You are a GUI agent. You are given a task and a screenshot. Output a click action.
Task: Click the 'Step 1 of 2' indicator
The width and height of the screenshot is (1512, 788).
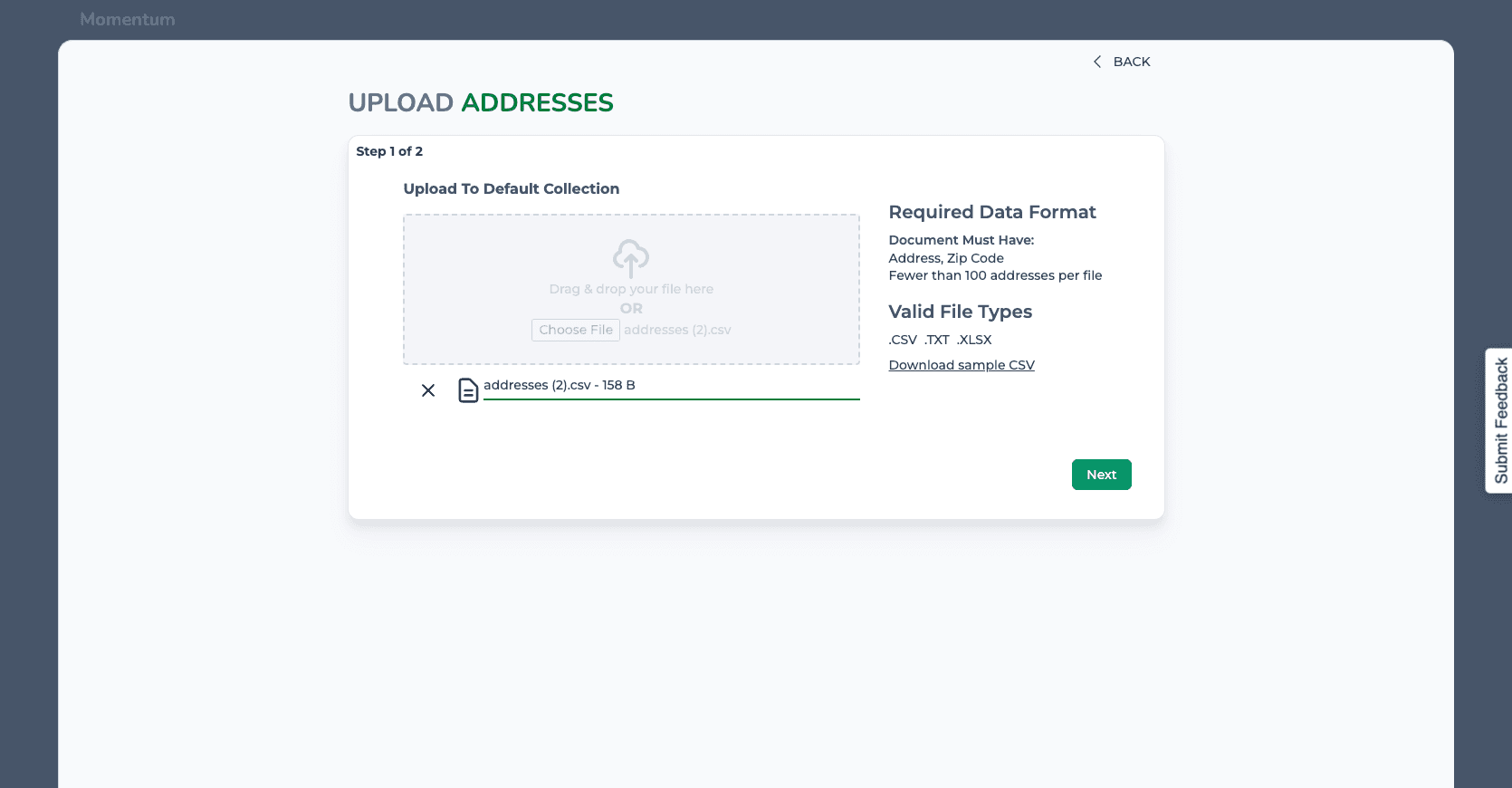pyautogui.click(x=389, y=151)
